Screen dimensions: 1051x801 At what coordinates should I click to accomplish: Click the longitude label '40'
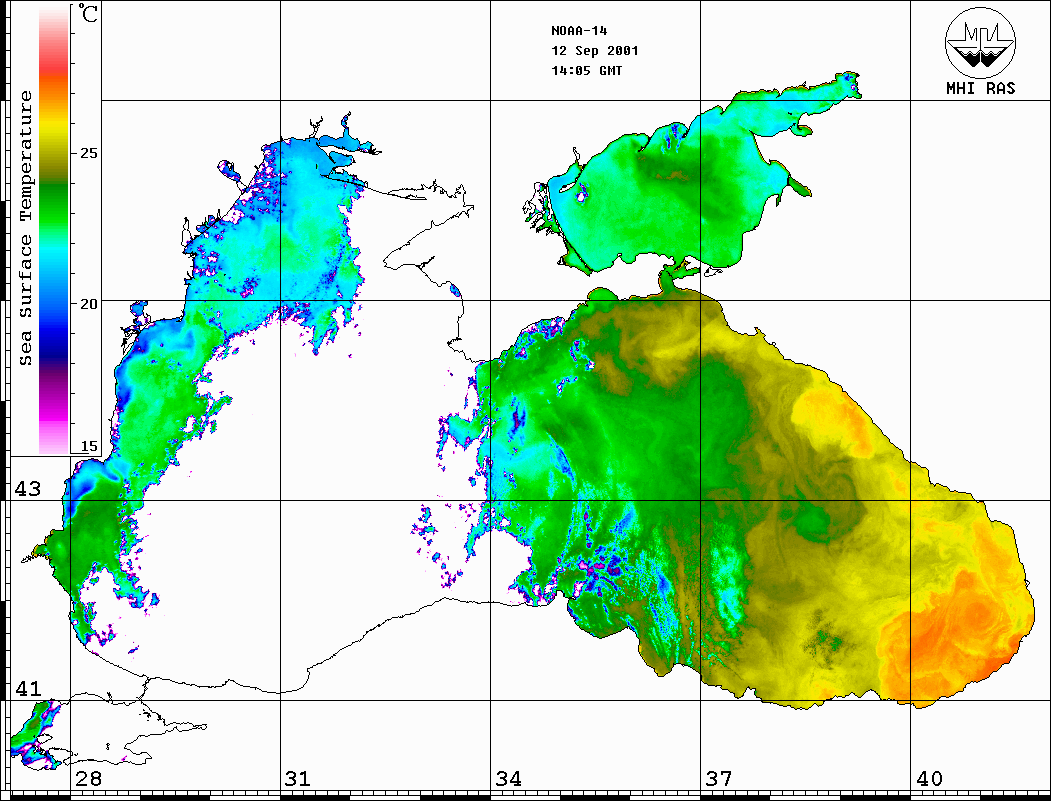929,778
